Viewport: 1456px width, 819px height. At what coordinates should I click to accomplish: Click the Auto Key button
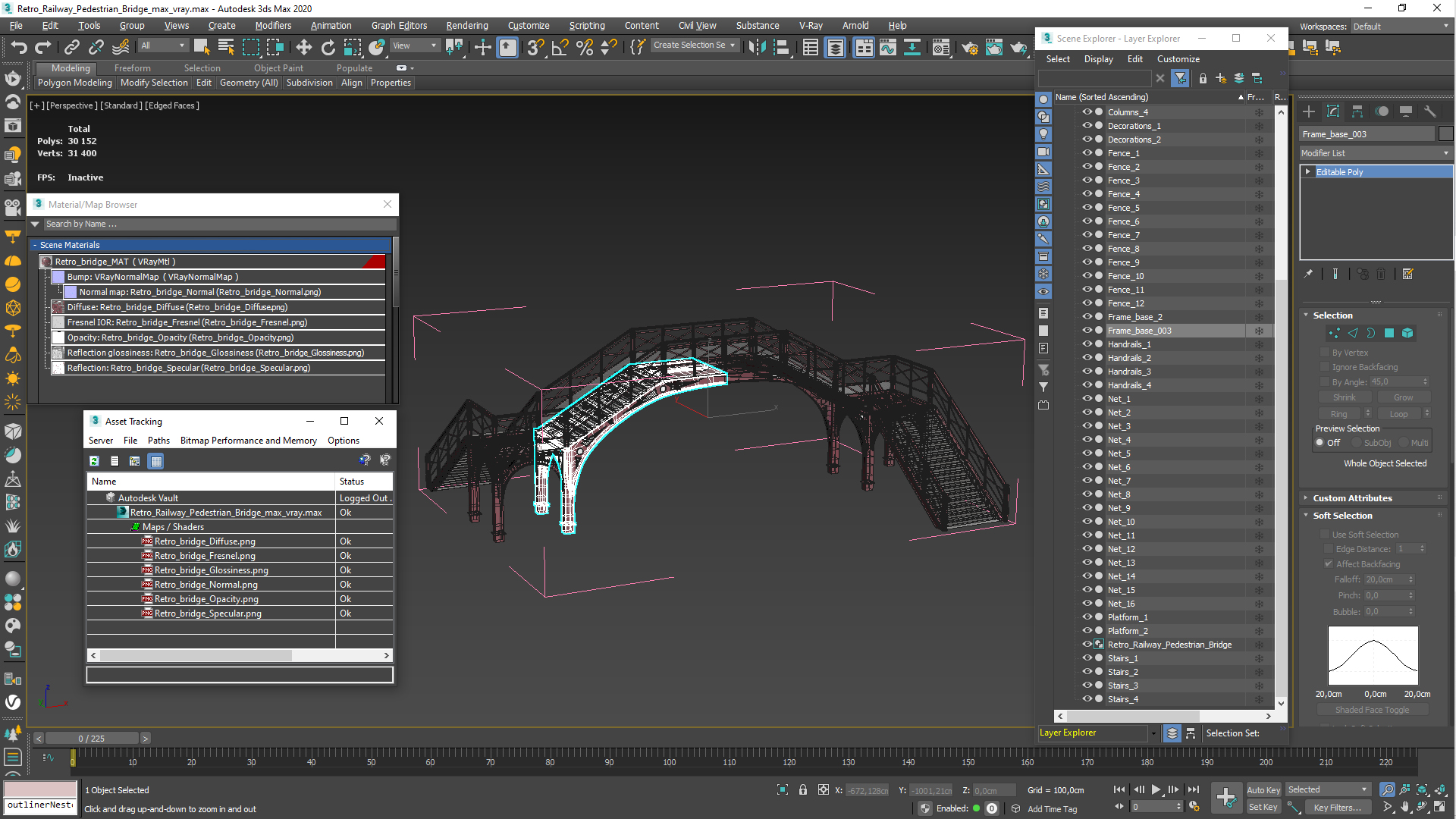pos(1263,790)
